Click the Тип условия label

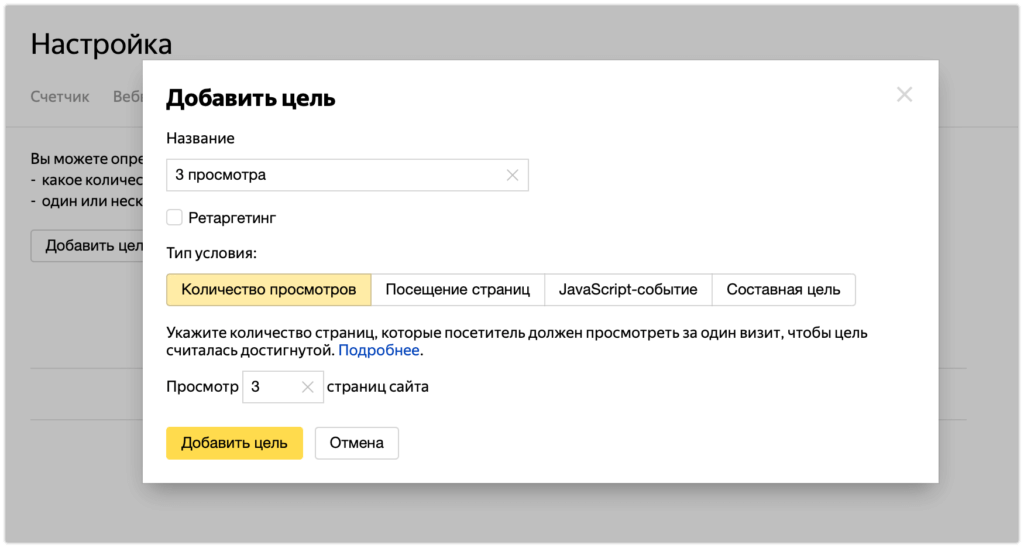pos(211,254)
